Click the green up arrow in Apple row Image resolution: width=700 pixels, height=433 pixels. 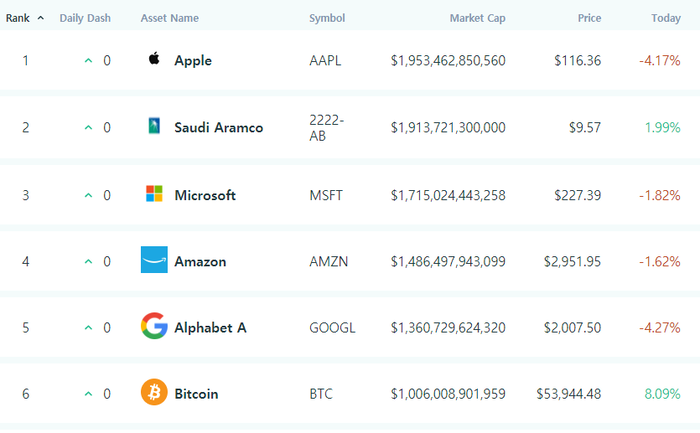point(88,60)
